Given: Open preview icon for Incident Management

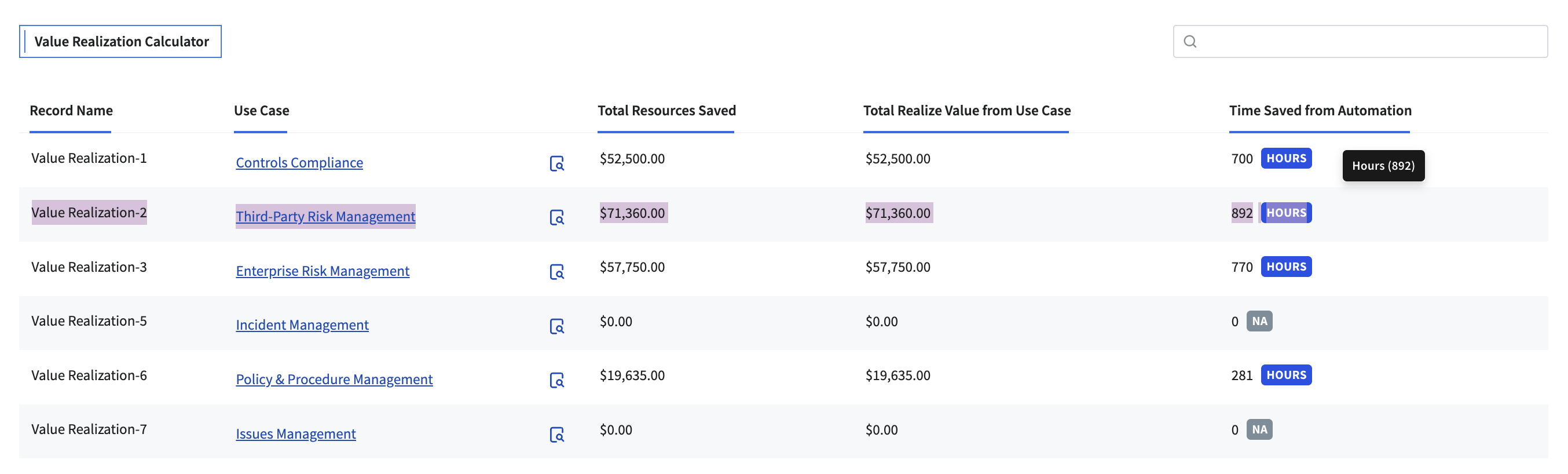Looking at the screenshot, I should [556, 326].
